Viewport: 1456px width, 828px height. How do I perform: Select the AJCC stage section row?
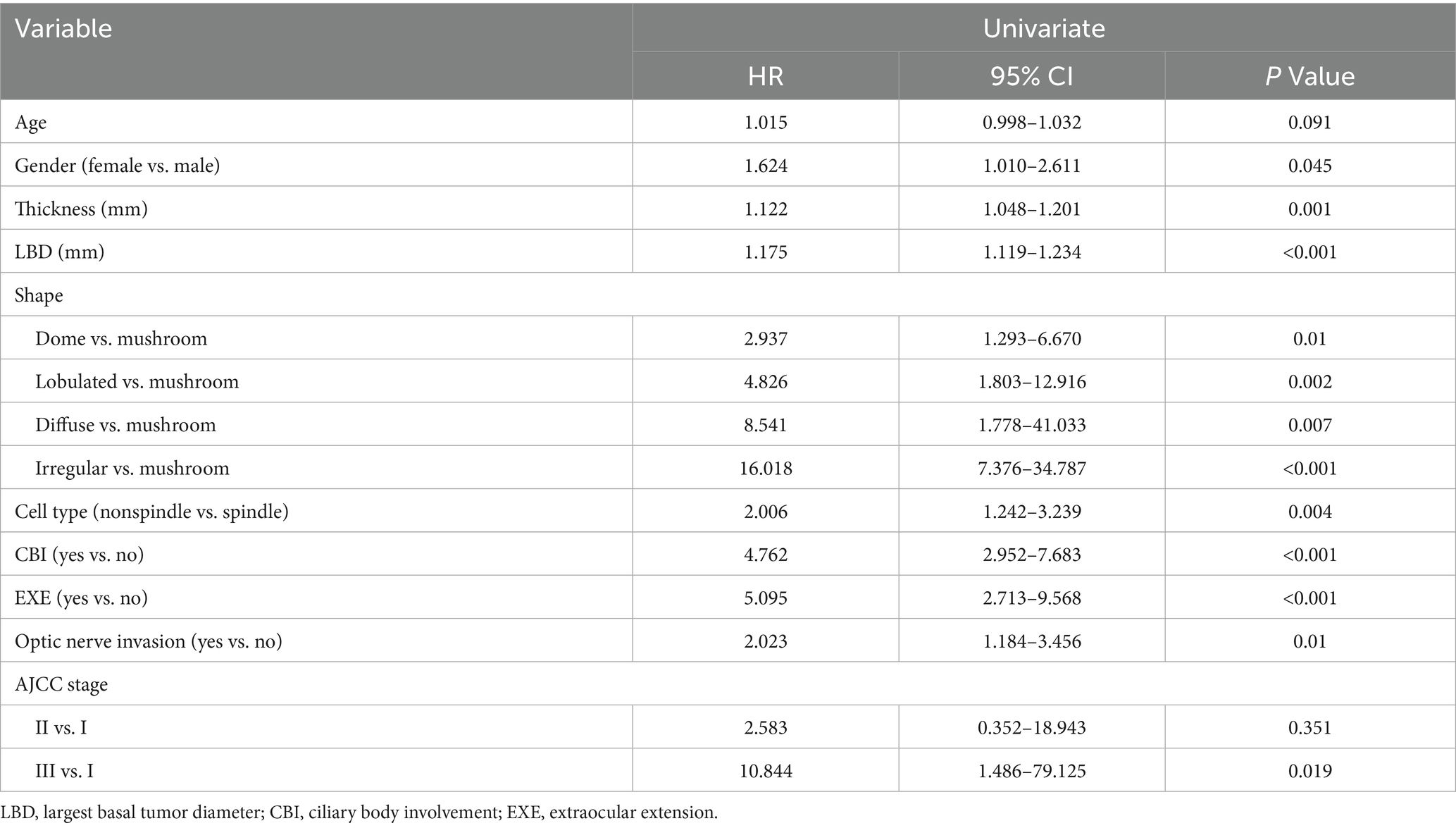61,684
